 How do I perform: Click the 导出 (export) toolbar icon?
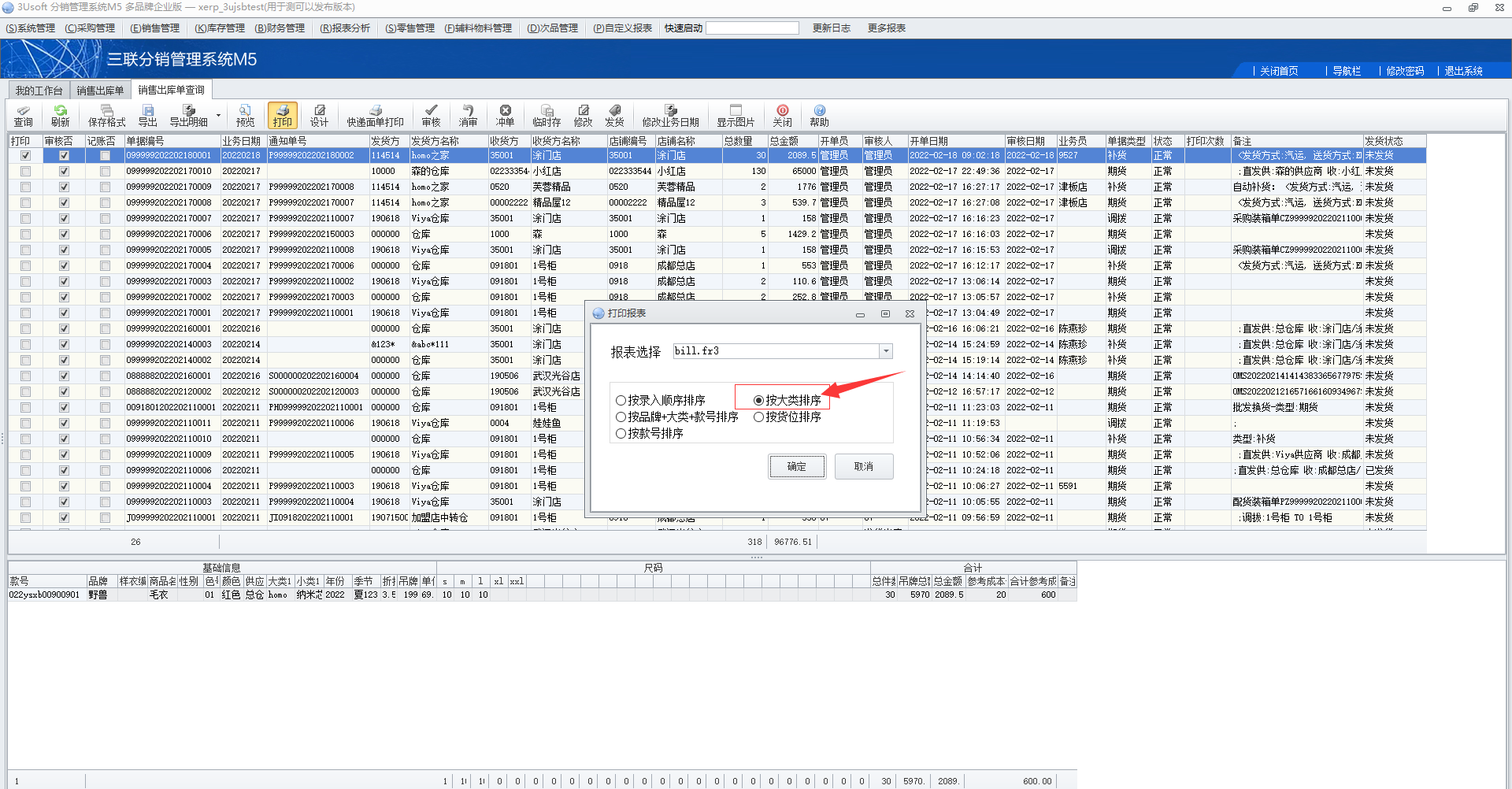click(x=147, y=115)
